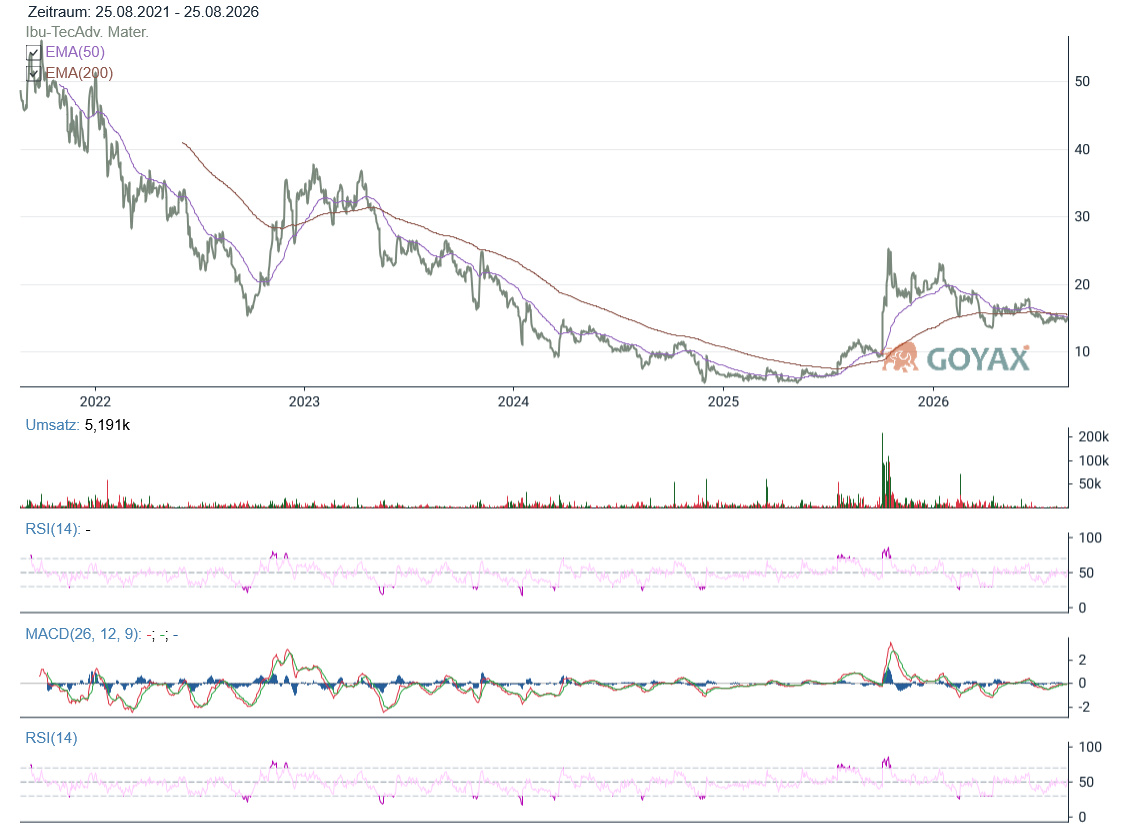1140x826 pixels.
Task: Click the price axis value 50
Action: coord(1083,81)
